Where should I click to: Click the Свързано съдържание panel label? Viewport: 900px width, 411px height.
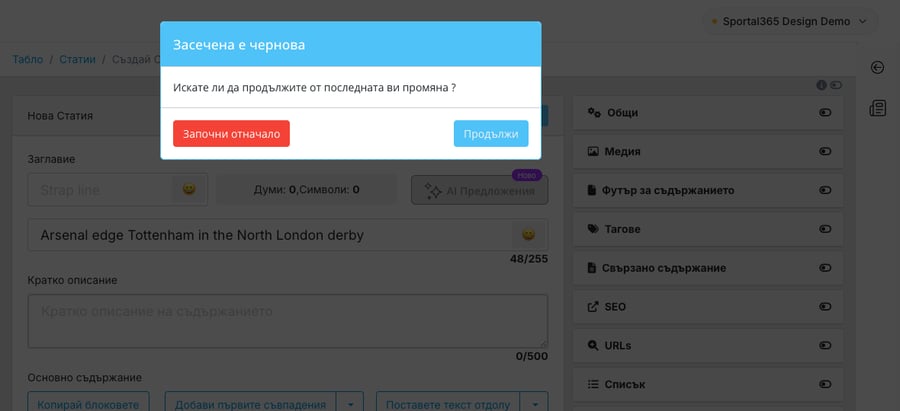click(664, 268)
